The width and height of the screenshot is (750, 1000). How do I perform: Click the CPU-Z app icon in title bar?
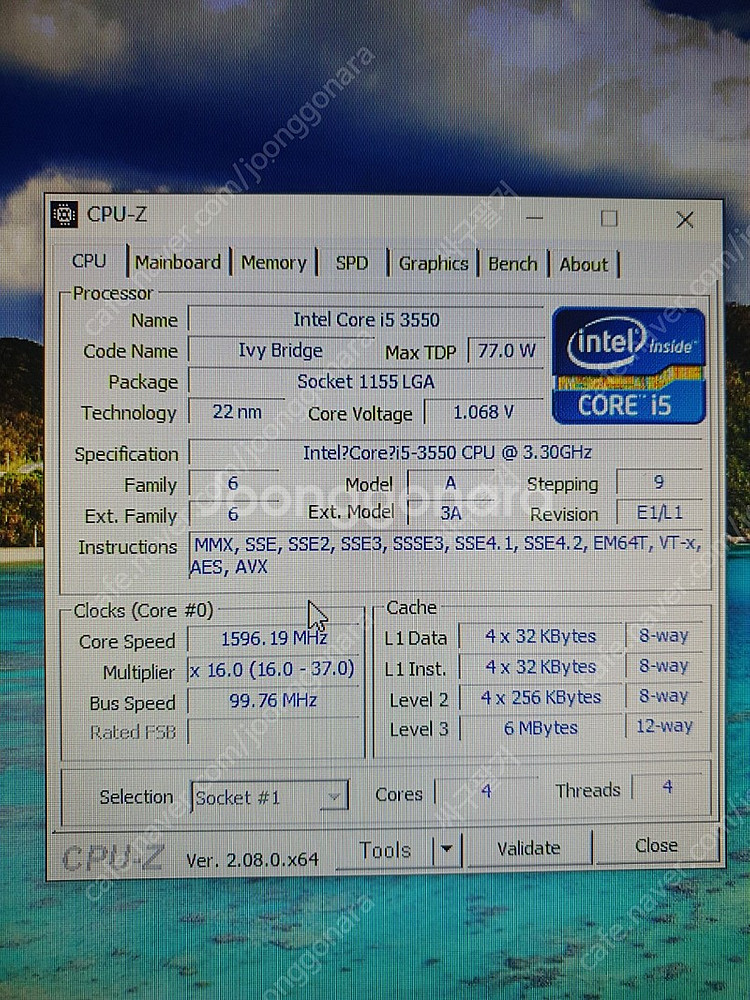pyautogui.click(x=64, y=215)
